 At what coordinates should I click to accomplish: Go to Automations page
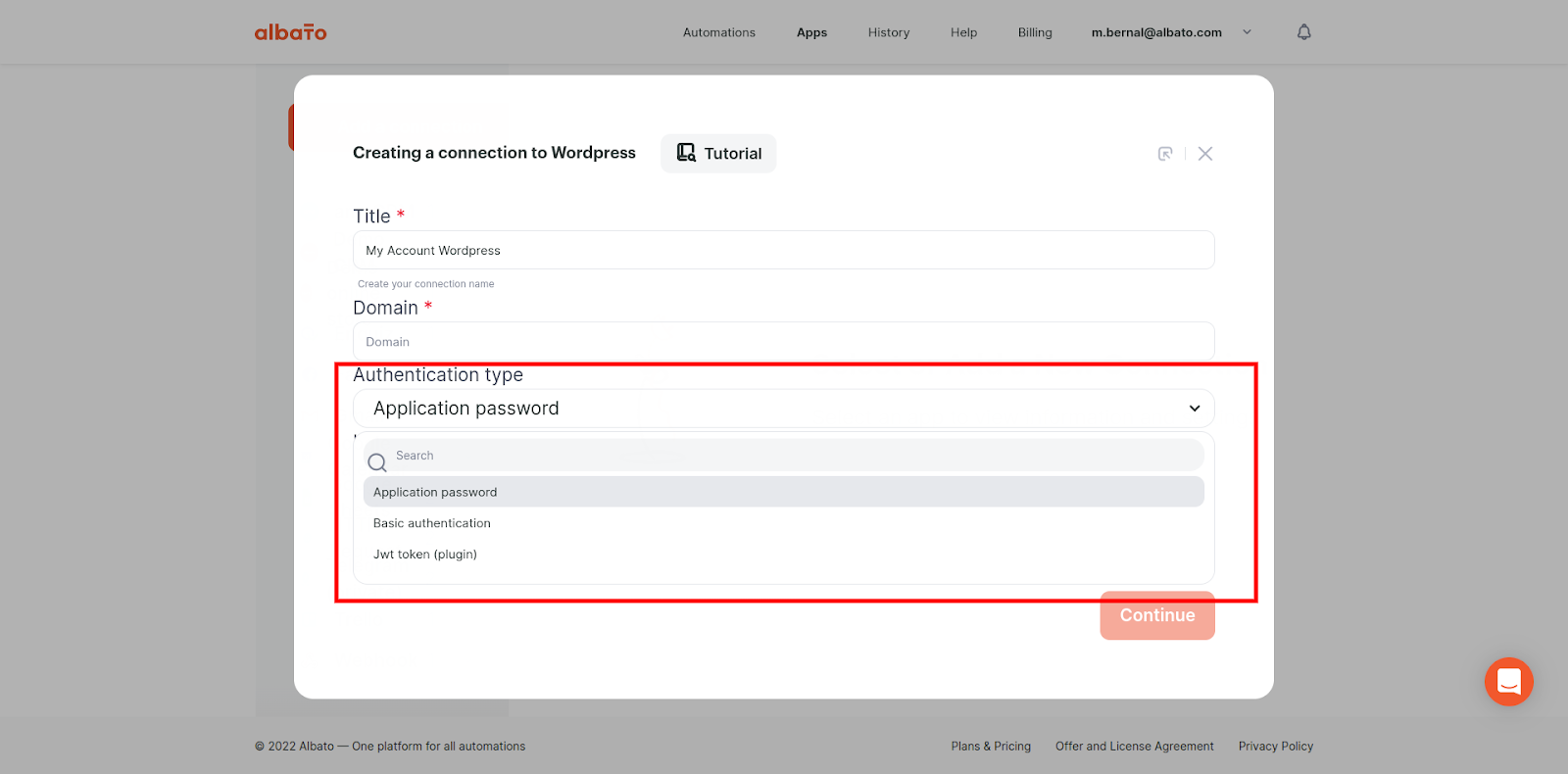[x=718, y=32]
